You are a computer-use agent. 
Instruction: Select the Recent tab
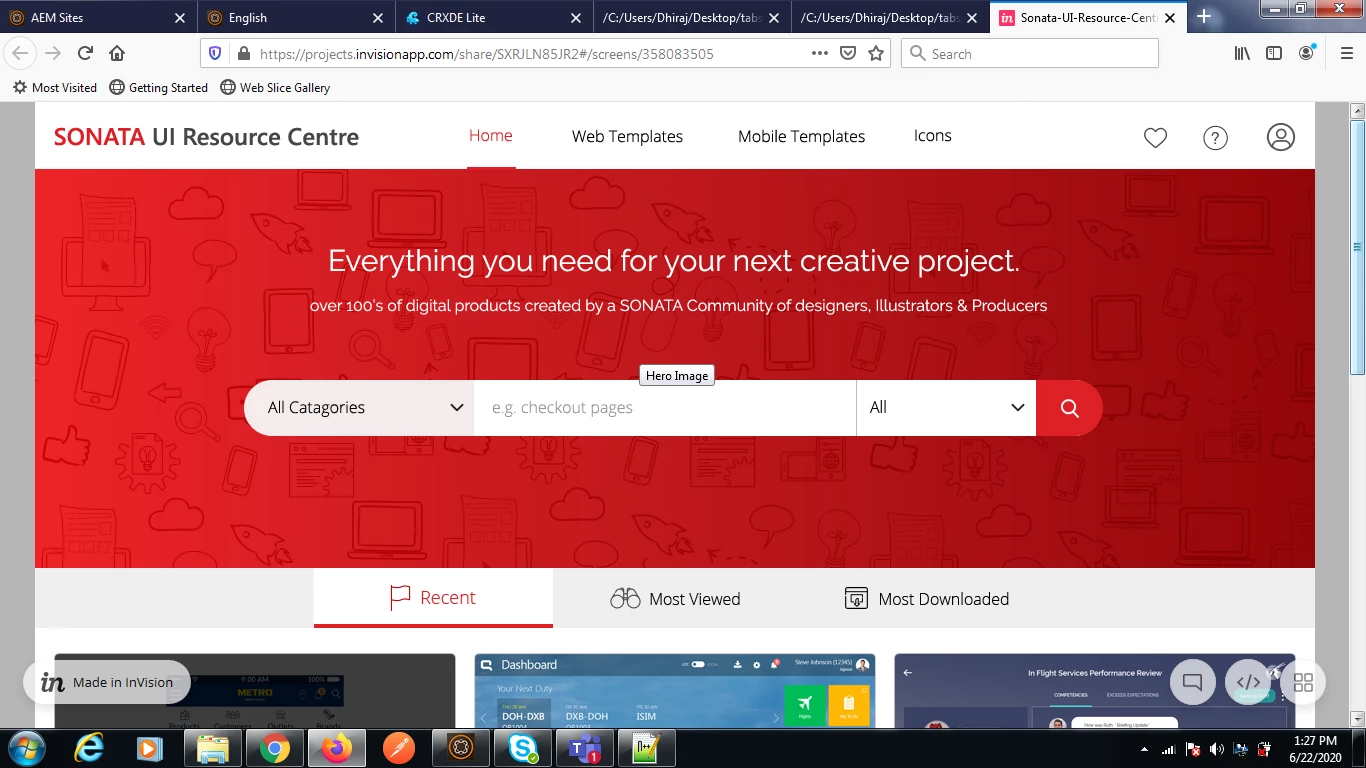click(x=433, y=598)
